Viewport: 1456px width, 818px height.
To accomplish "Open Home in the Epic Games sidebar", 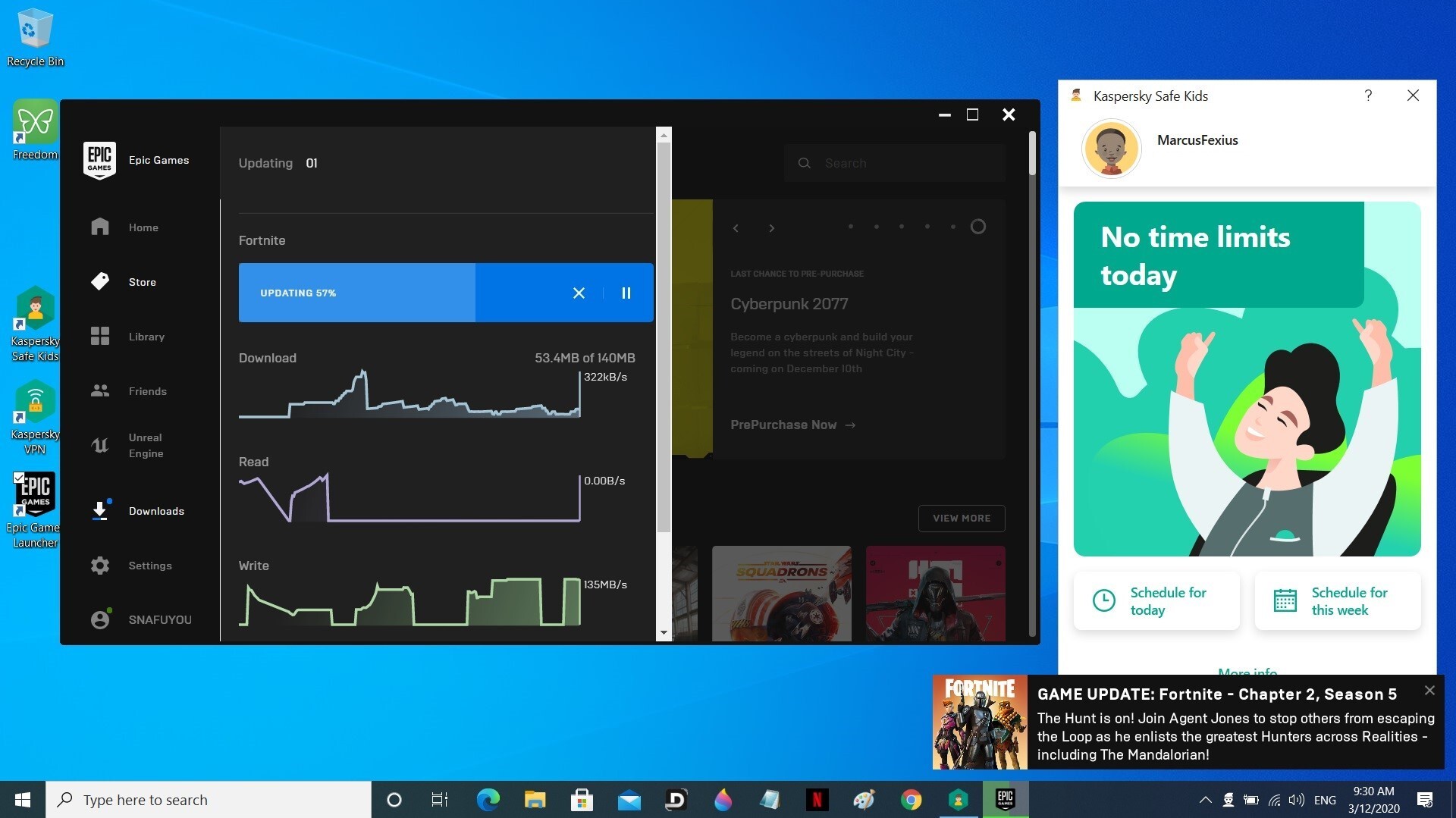I will (125, 227).
